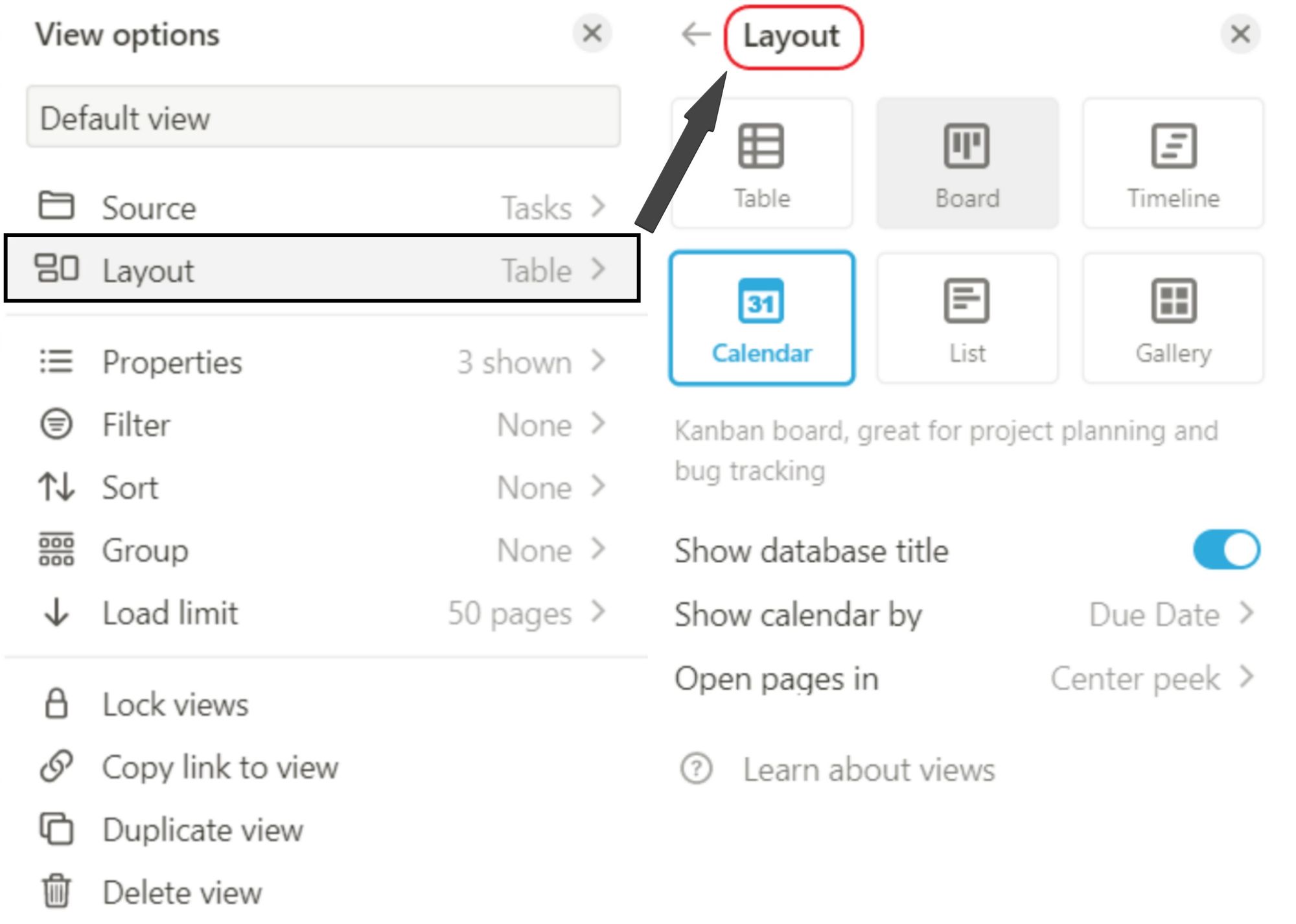This screenshot has height=924, width=1296.
Task: Select the Table layout icon
Action: click(x=761, y=146)
